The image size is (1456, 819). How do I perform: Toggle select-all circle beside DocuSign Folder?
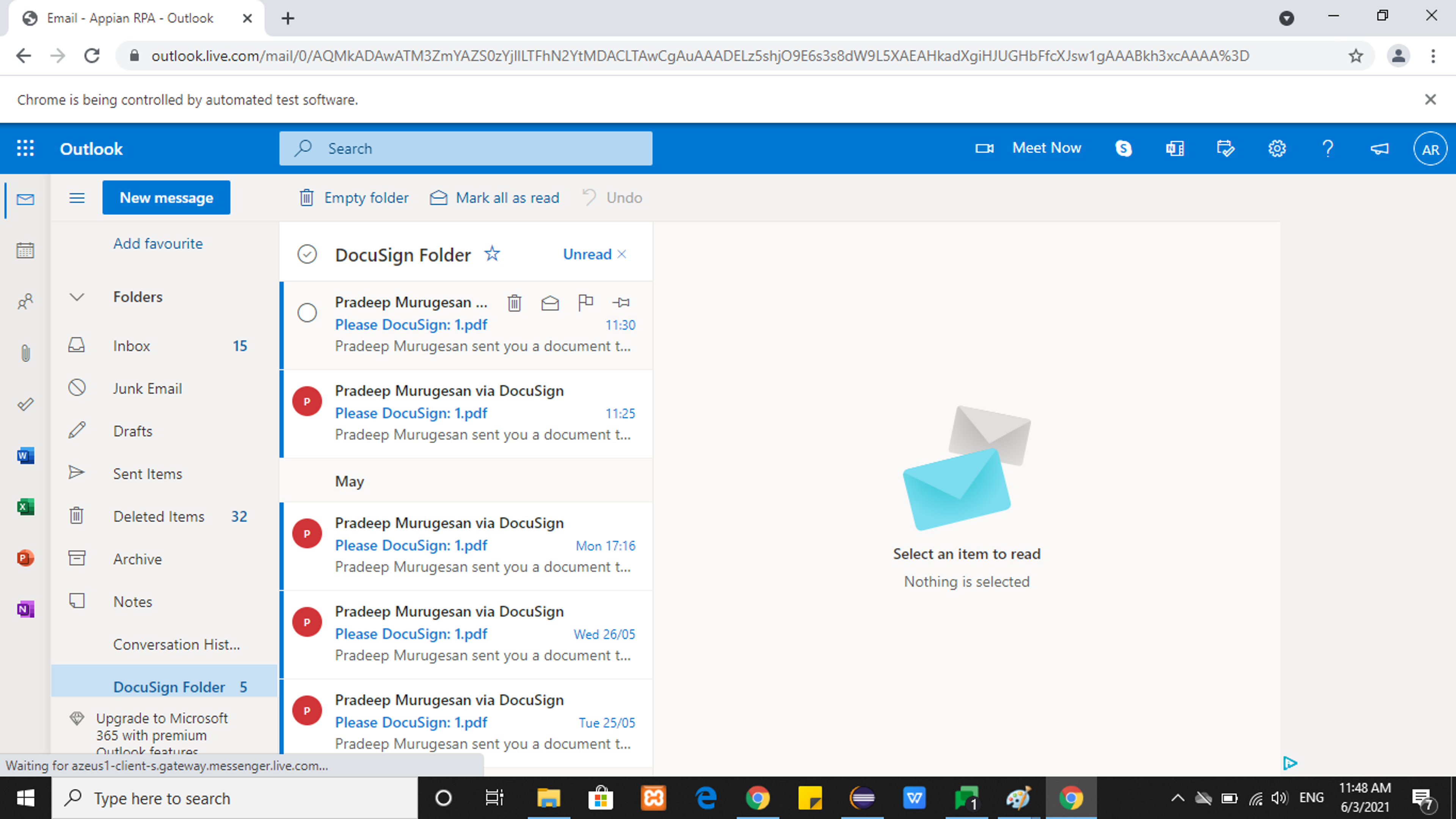click(x=307, y=254)
